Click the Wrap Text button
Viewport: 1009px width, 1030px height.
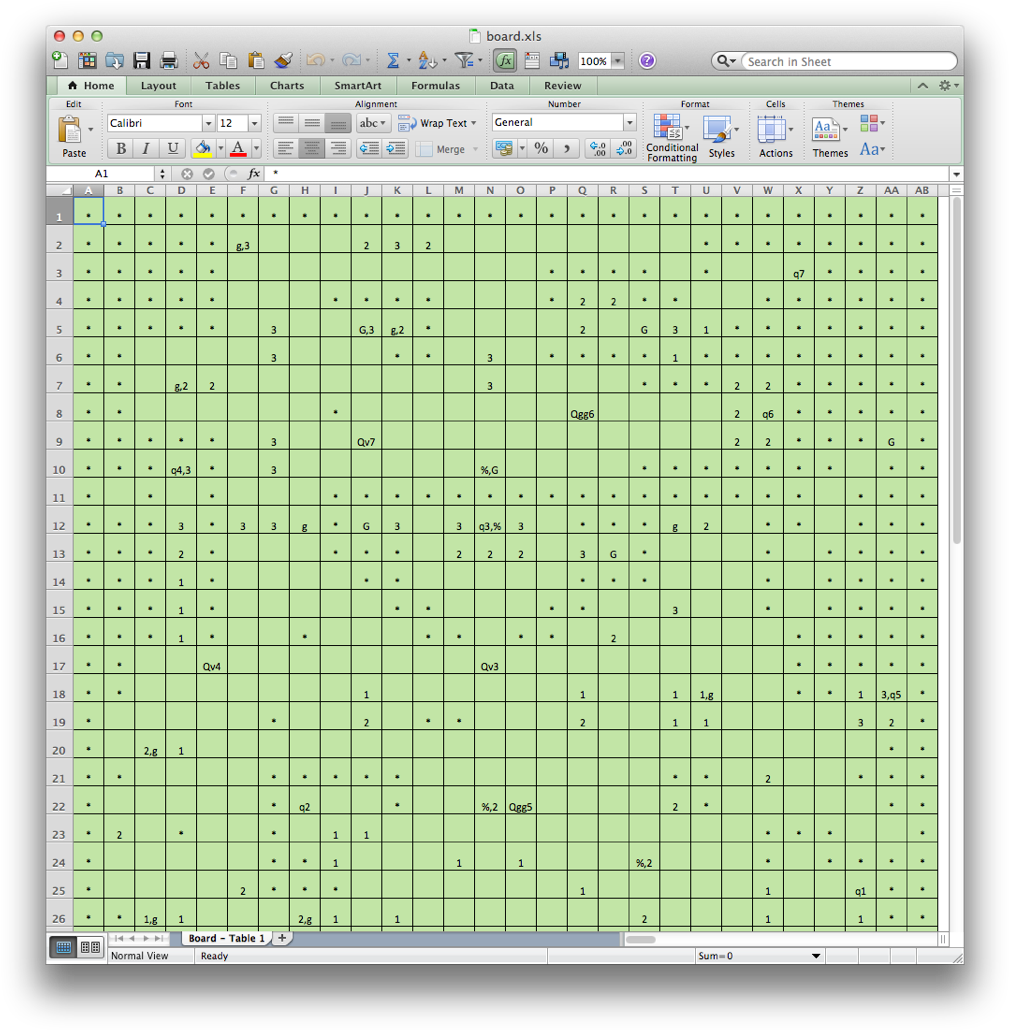pyautogui.click(x=437, y=123)
